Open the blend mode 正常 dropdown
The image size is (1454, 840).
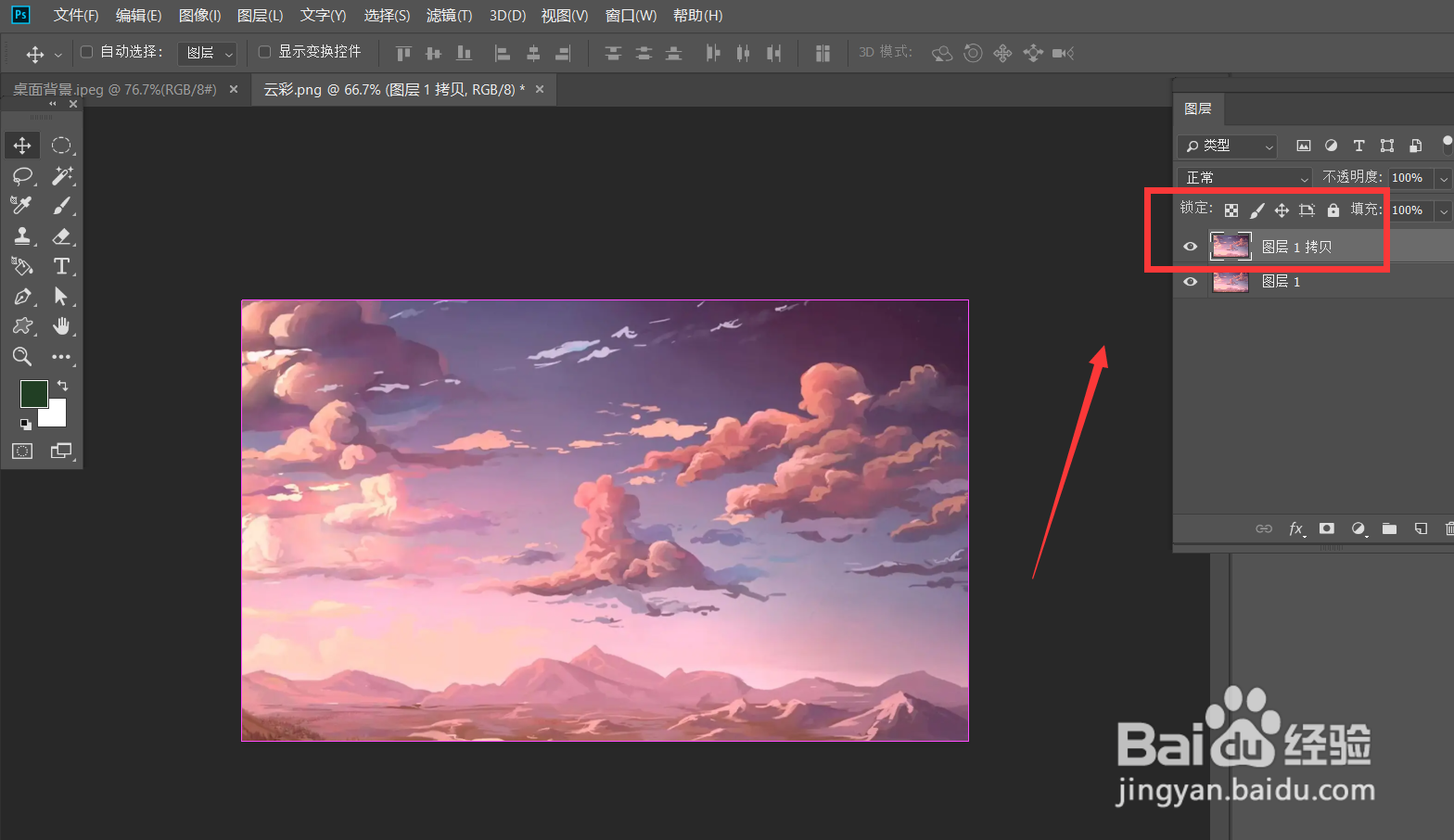[1245, 177]
